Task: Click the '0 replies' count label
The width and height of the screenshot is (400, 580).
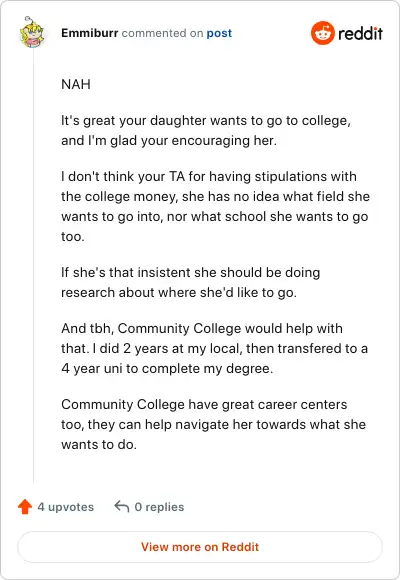Action: pos(159,507)
